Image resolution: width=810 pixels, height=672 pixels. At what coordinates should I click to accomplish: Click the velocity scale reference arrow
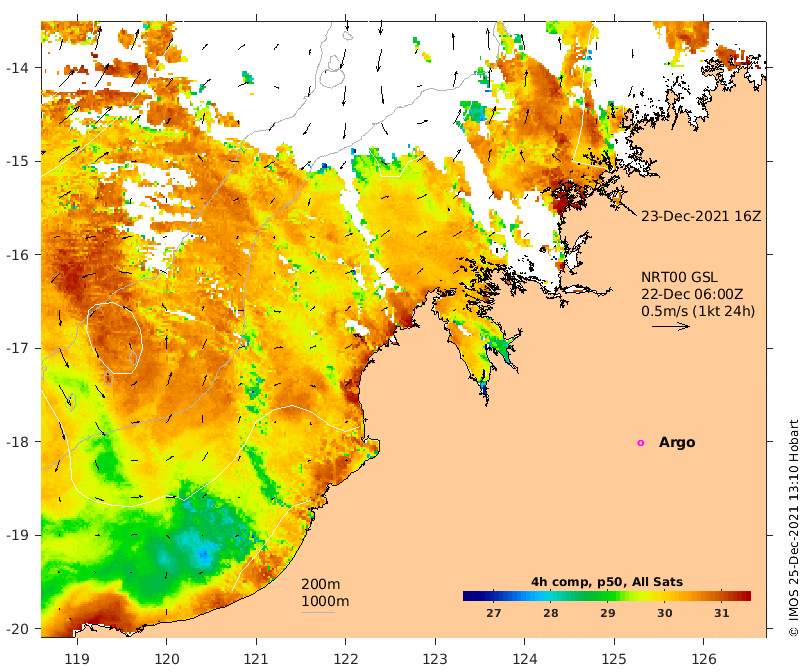pos(671,326)
